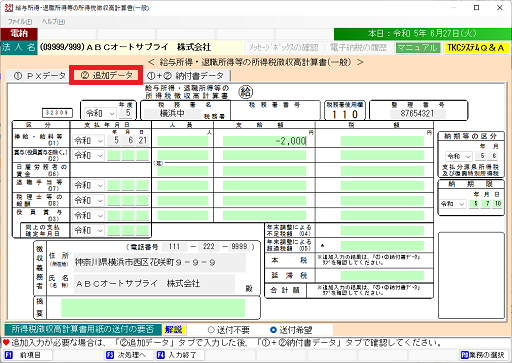The width and height of the screenshot is (512, 363).
Task: Select the 送付不要 radio button
Action: tap(211, 330)
